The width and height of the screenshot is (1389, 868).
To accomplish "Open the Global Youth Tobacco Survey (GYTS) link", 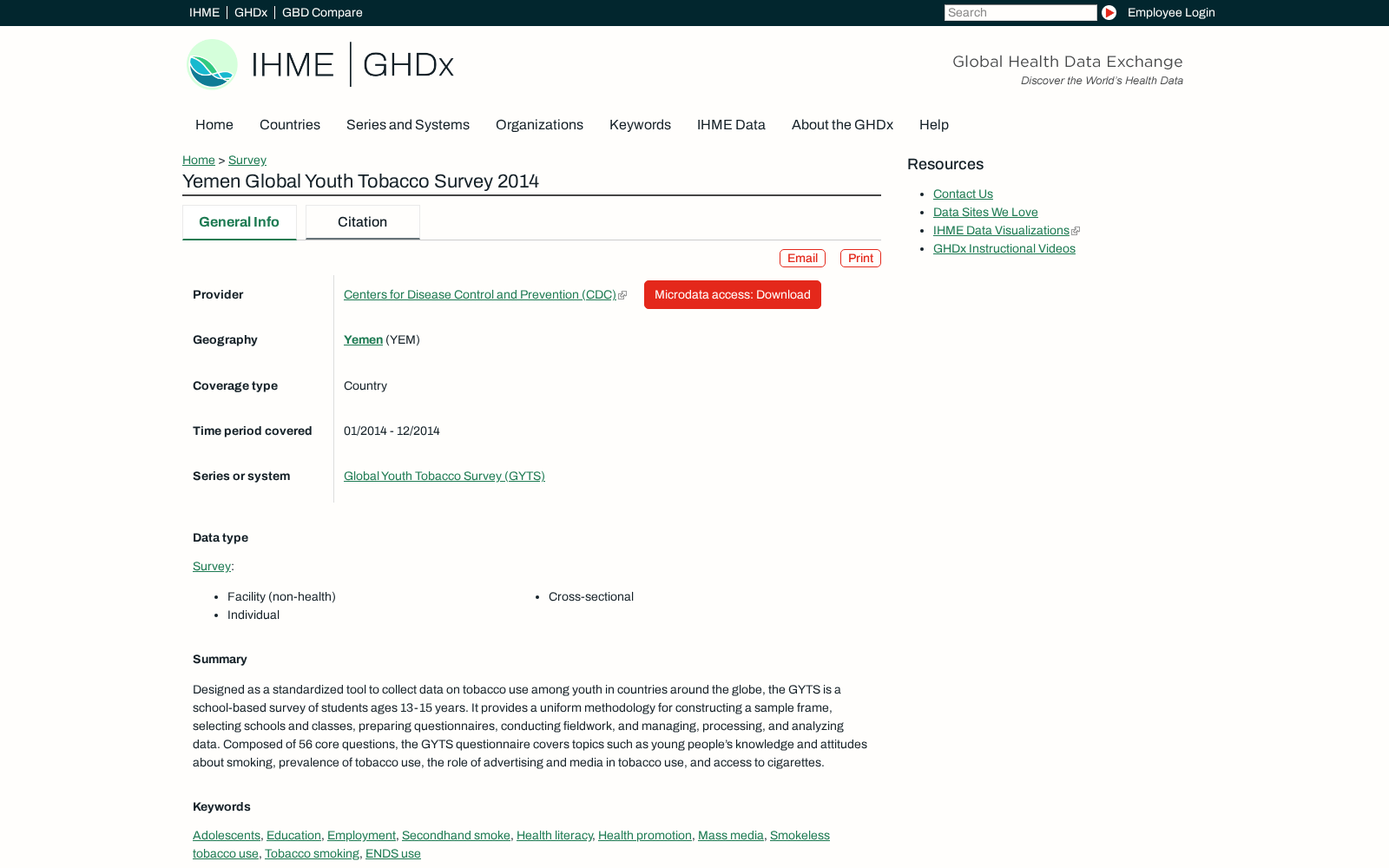I will [x=444, y=476].
